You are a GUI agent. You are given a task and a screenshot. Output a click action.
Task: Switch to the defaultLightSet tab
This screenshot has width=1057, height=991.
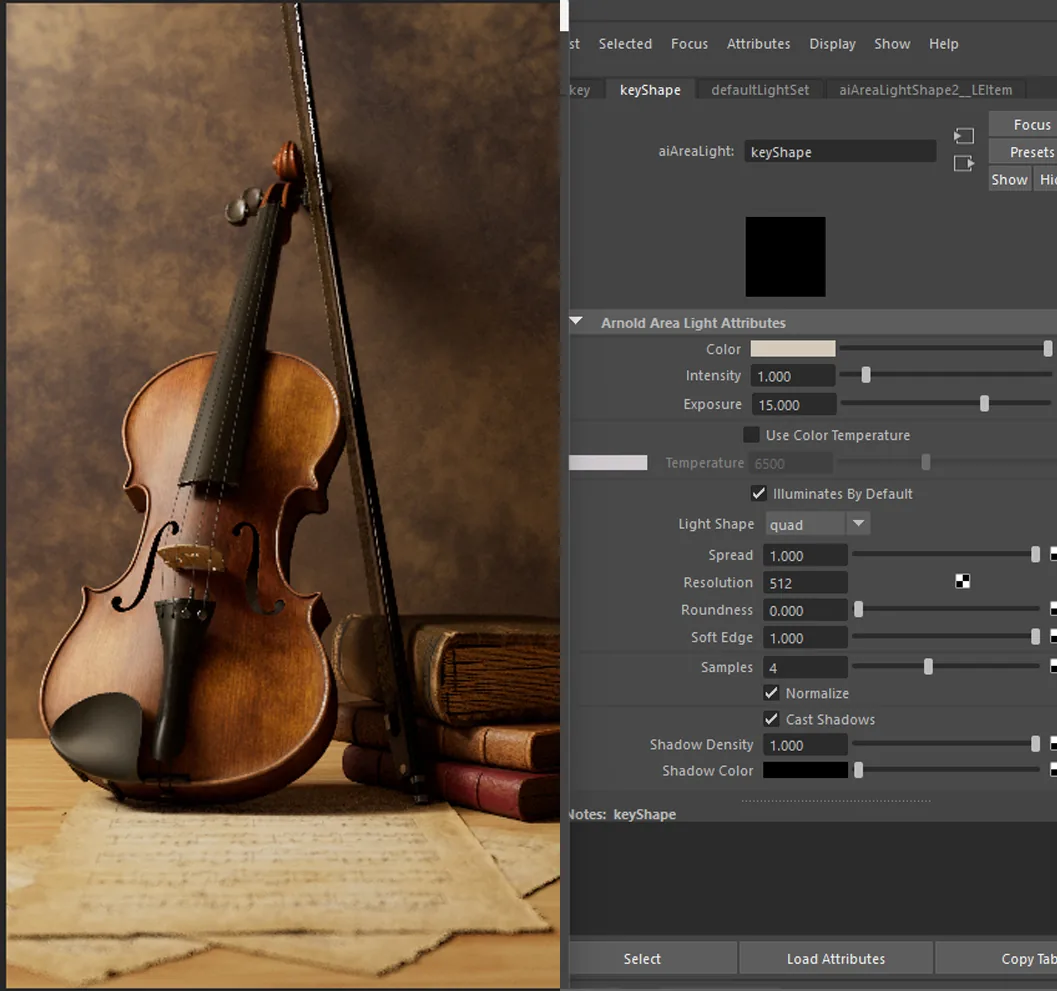tap(760, 90)
